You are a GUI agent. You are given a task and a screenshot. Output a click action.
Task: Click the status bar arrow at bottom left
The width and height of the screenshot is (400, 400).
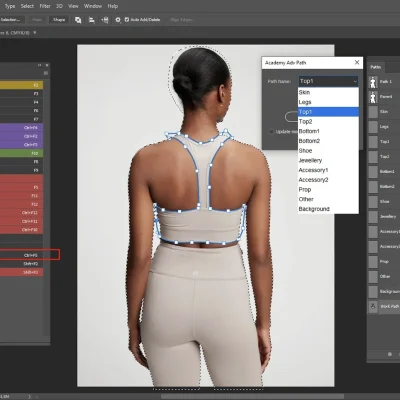coord(29,397)
